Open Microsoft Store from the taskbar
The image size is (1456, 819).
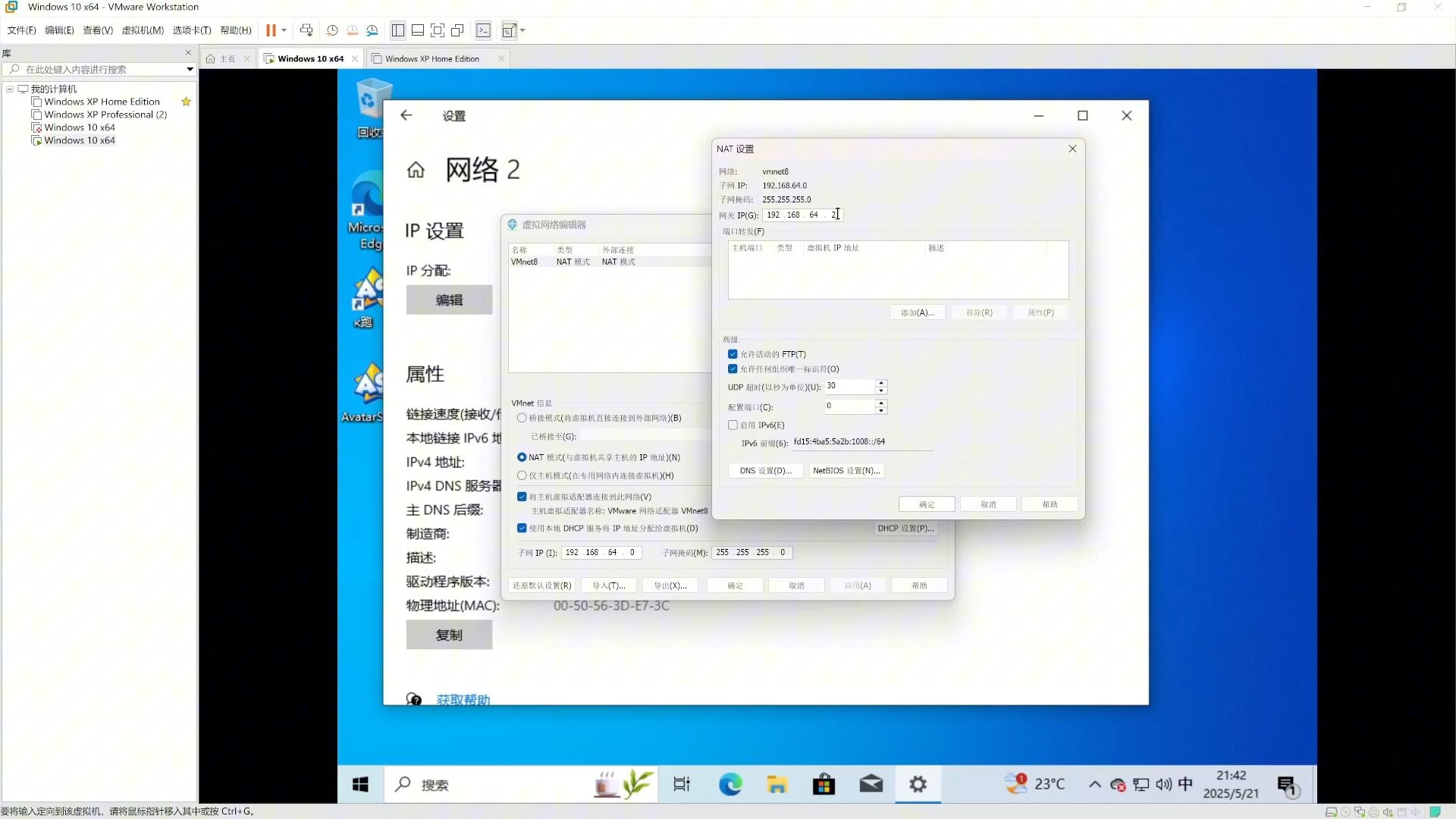click(x=824, y=784)
